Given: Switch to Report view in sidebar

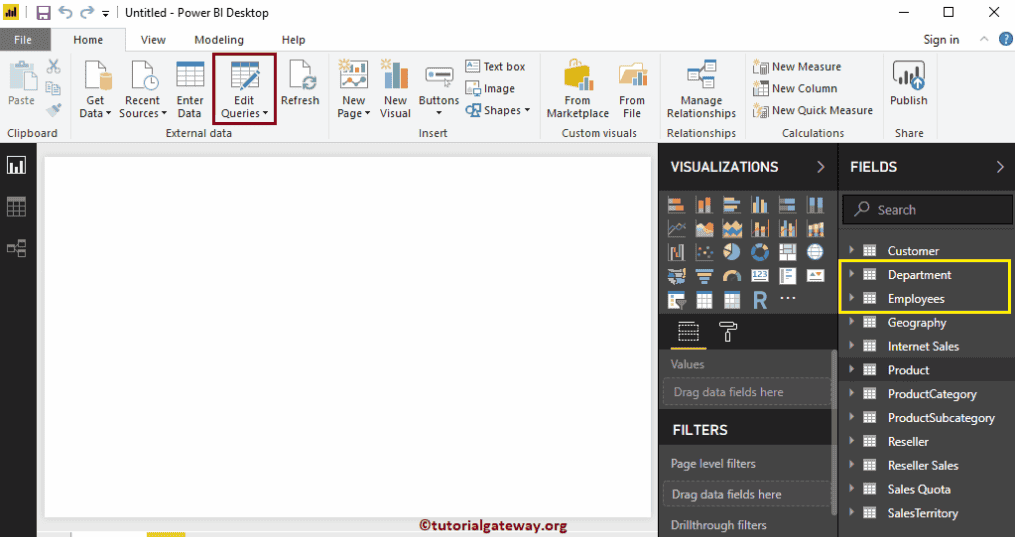Looking at the screenshot, I should pyautogui.click(x=16, y=166).
